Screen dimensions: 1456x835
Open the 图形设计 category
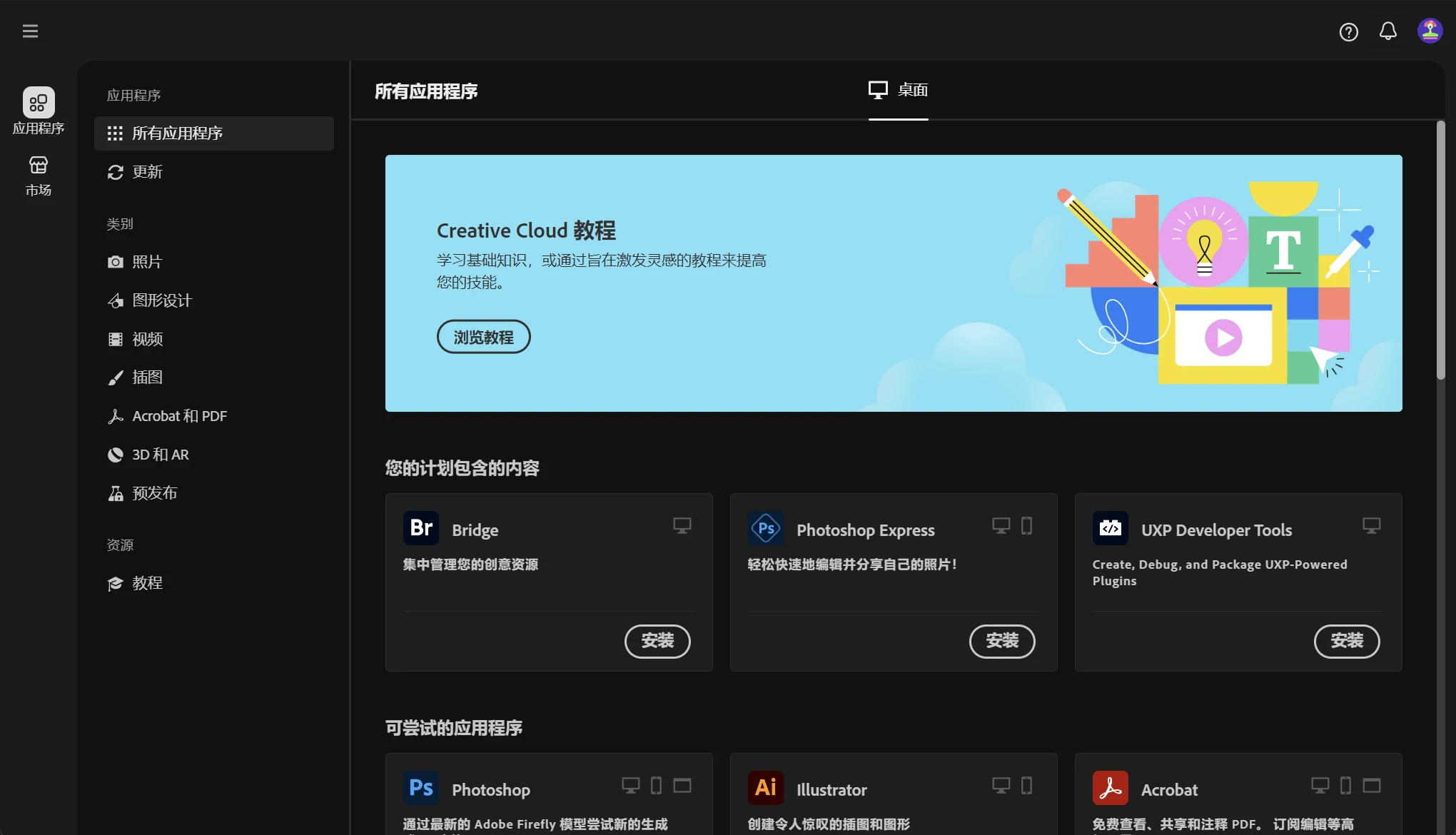coord(162,300)
